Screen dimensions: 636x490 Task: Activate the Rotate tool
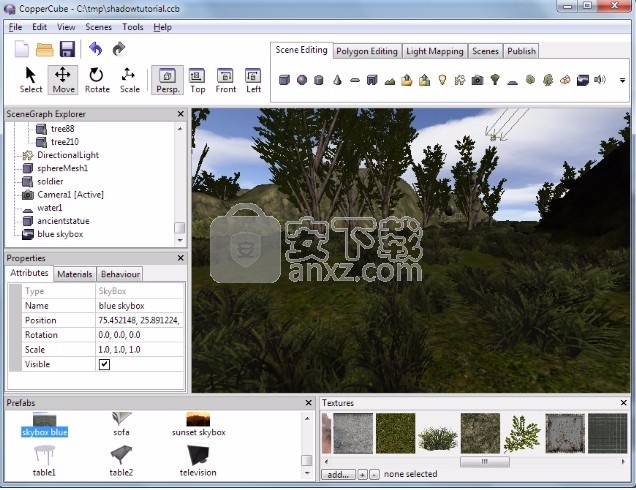96,79
